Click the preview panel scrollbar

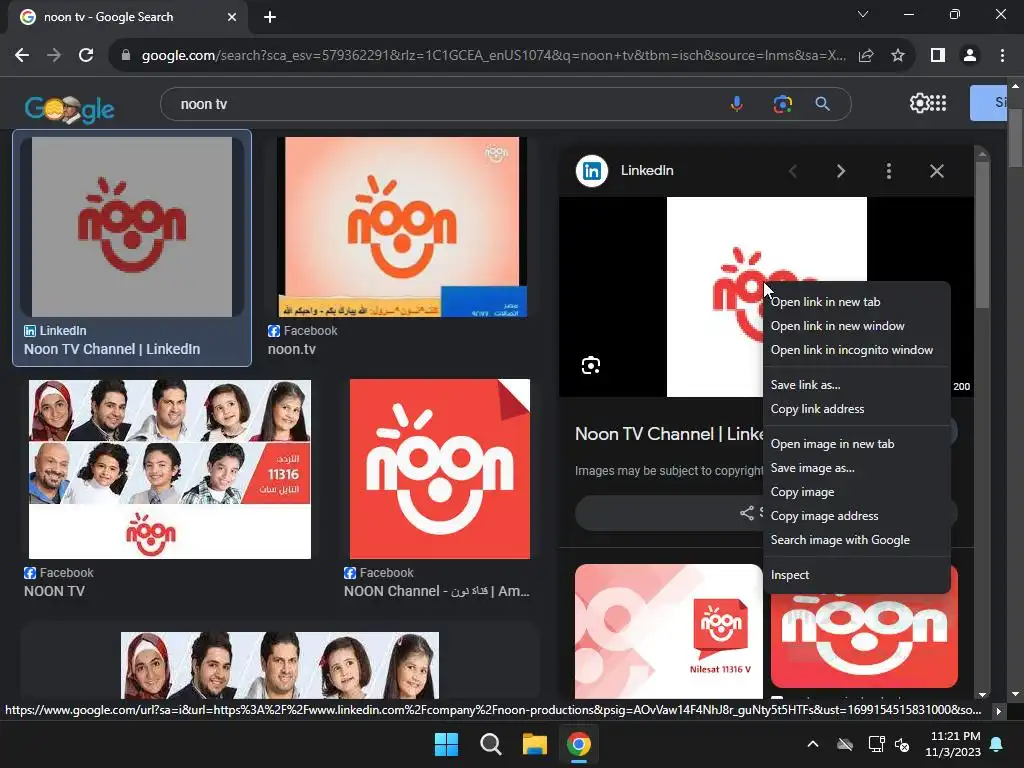[x=982, y=235]
